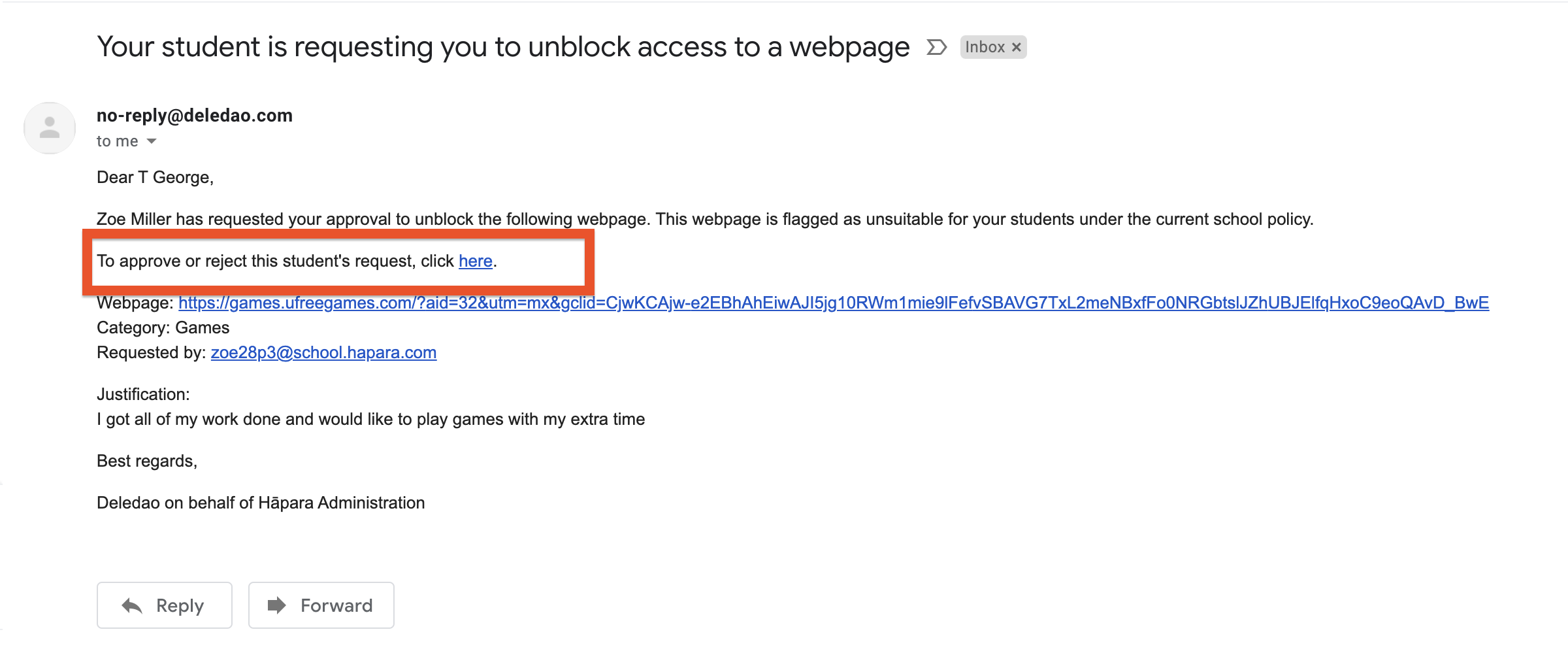Click the "to me" recipient text
Viewport: 1568px width, 668px height.
click(118, 141)
